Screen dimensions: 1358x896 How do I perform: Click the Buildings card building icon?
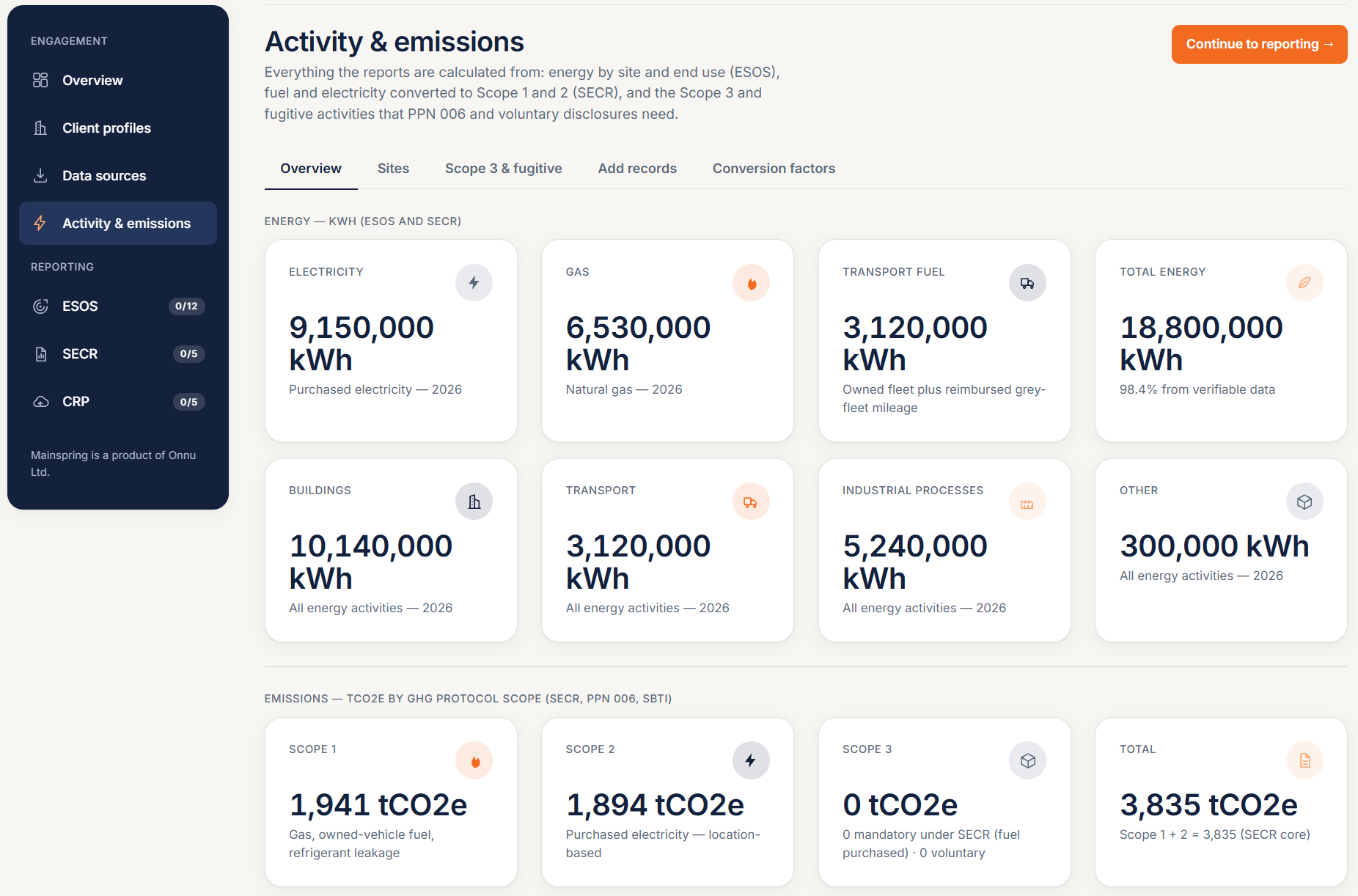click(x=474, y=501)
